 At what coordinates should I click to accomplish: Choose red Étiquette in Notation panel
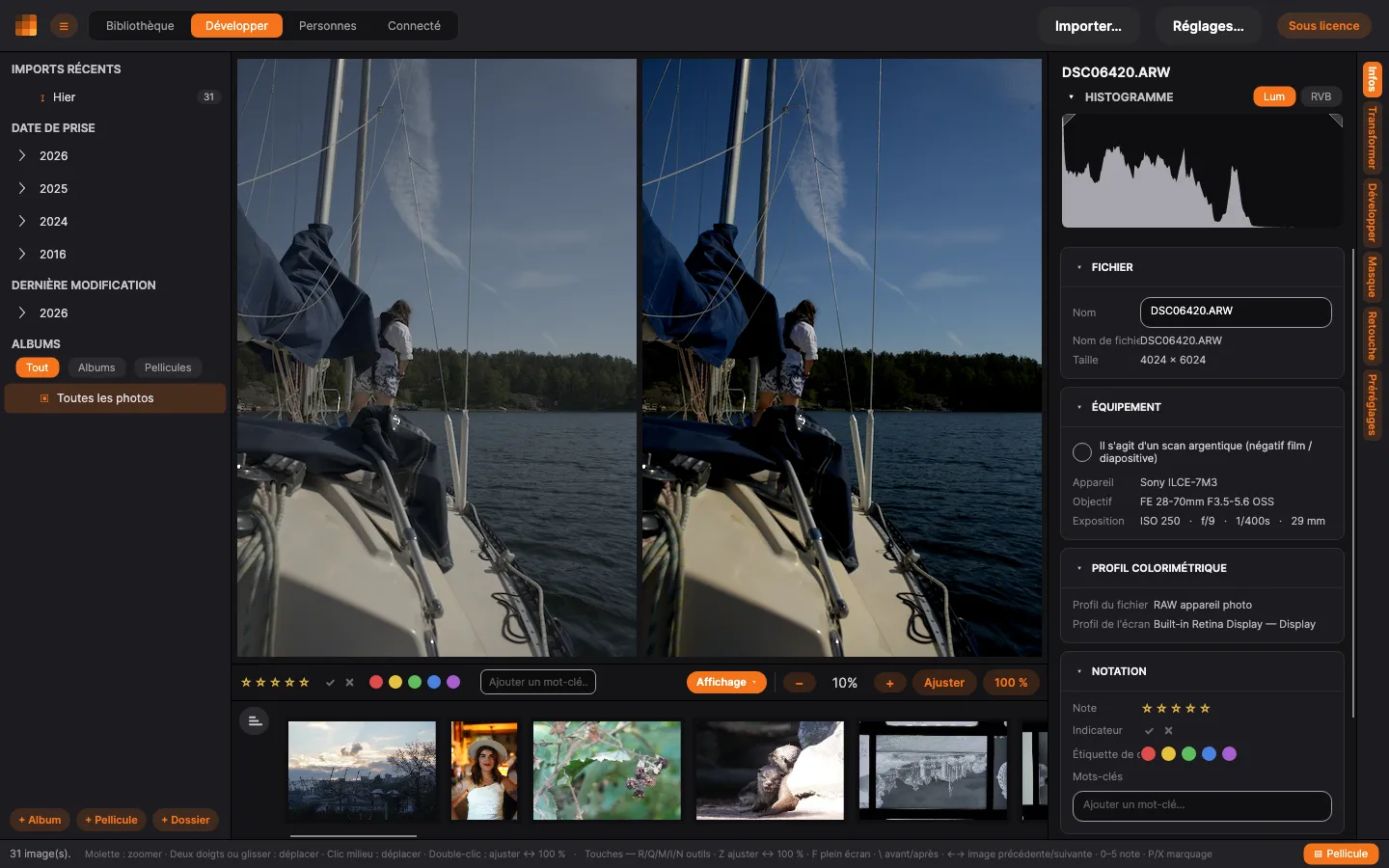(1148, 754)
